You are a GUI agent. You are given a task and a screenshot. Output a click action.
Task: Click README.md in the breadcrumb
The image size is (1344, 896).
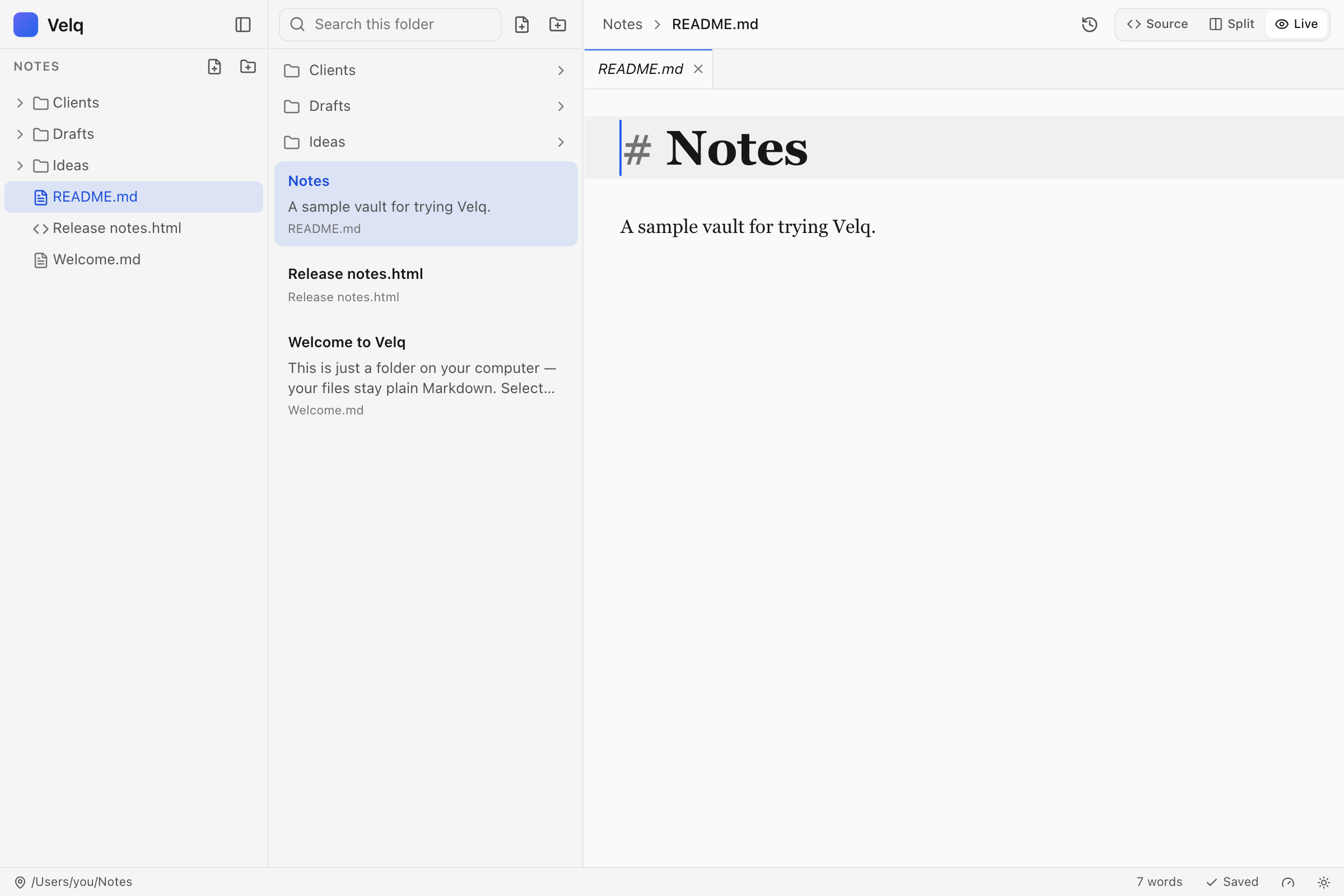tap(715, 25)
